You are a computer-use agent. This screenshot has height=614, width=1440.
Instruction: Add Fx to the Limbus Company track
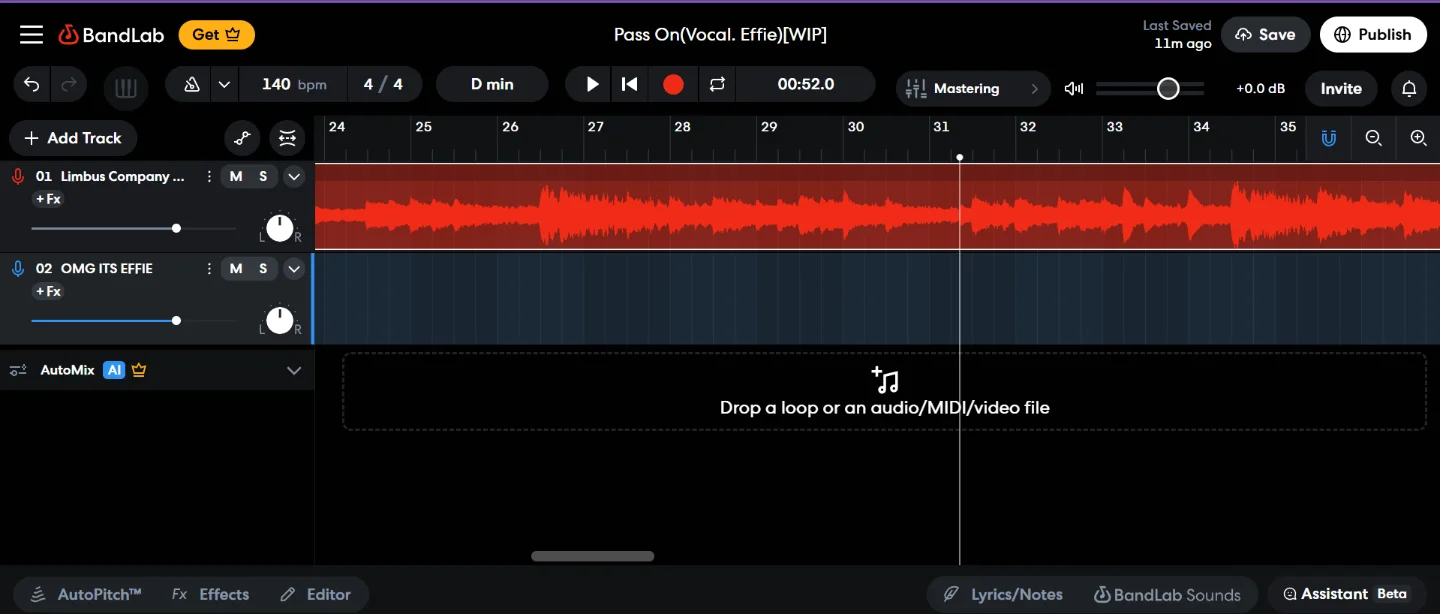coord(48,199)
